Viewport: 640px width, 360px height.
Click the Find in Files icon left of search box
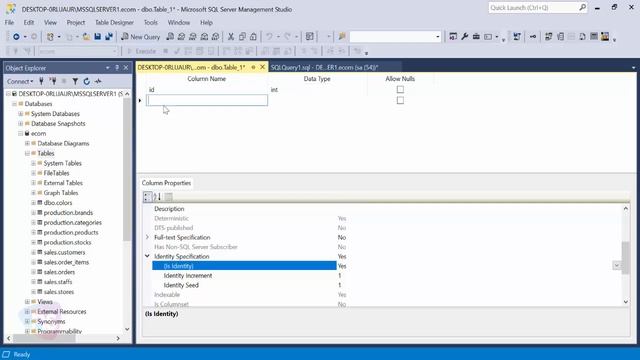tap(342, 37)
